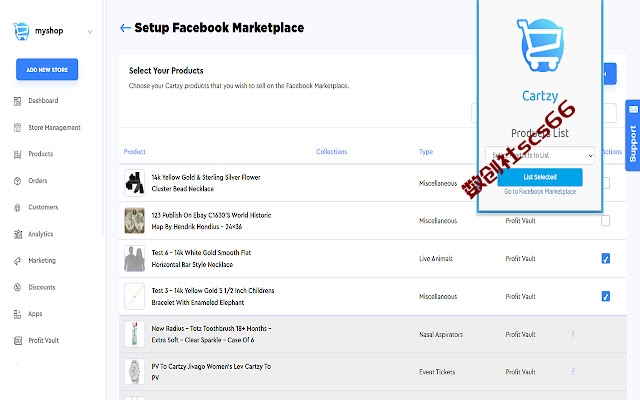The image size is (640, 400).
Task: Click the Cartzy cart logo in popup
Action: click(540, 45)
